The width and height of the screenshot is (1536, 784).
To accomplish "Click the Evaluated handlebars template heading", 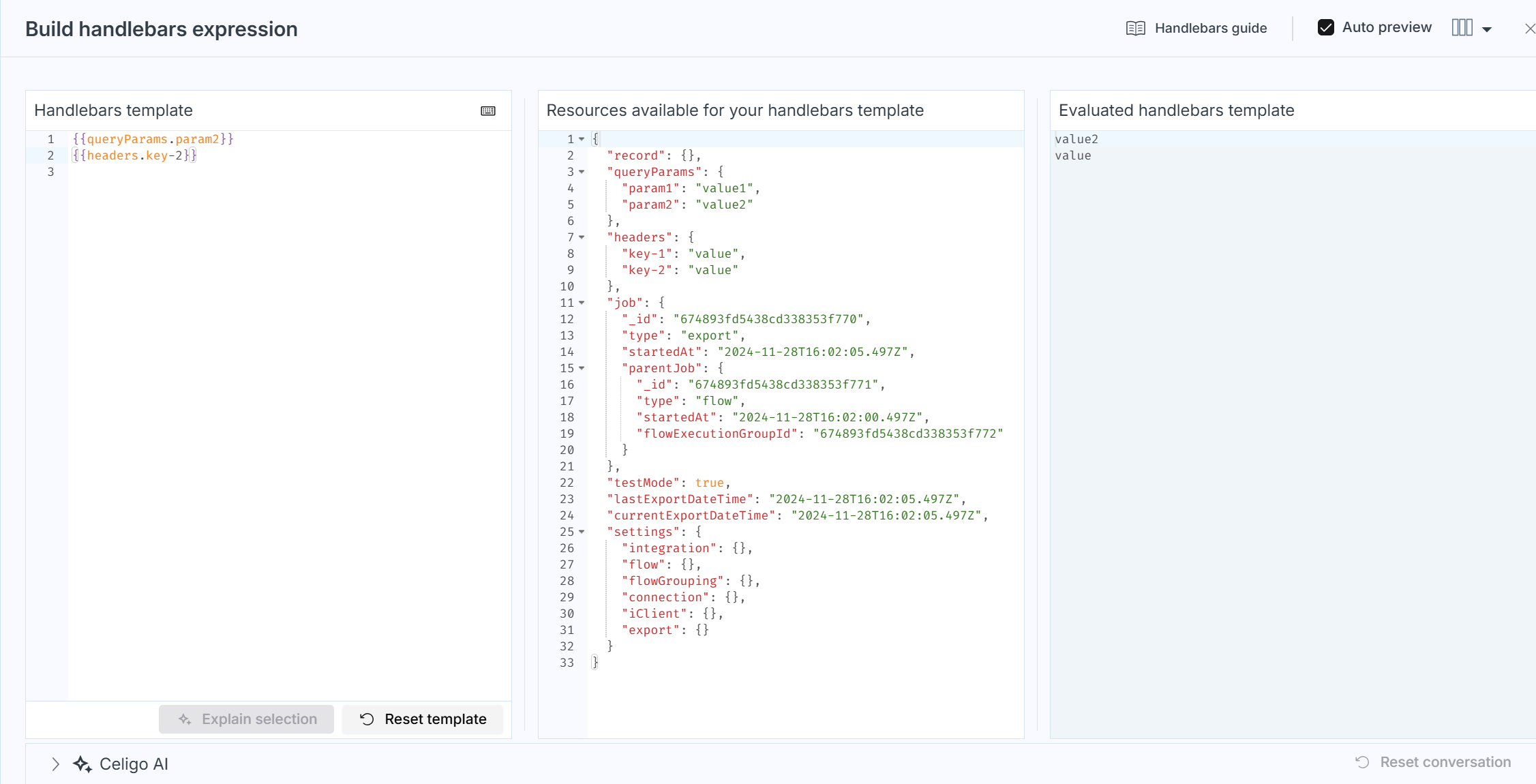I will point(1176,110).
